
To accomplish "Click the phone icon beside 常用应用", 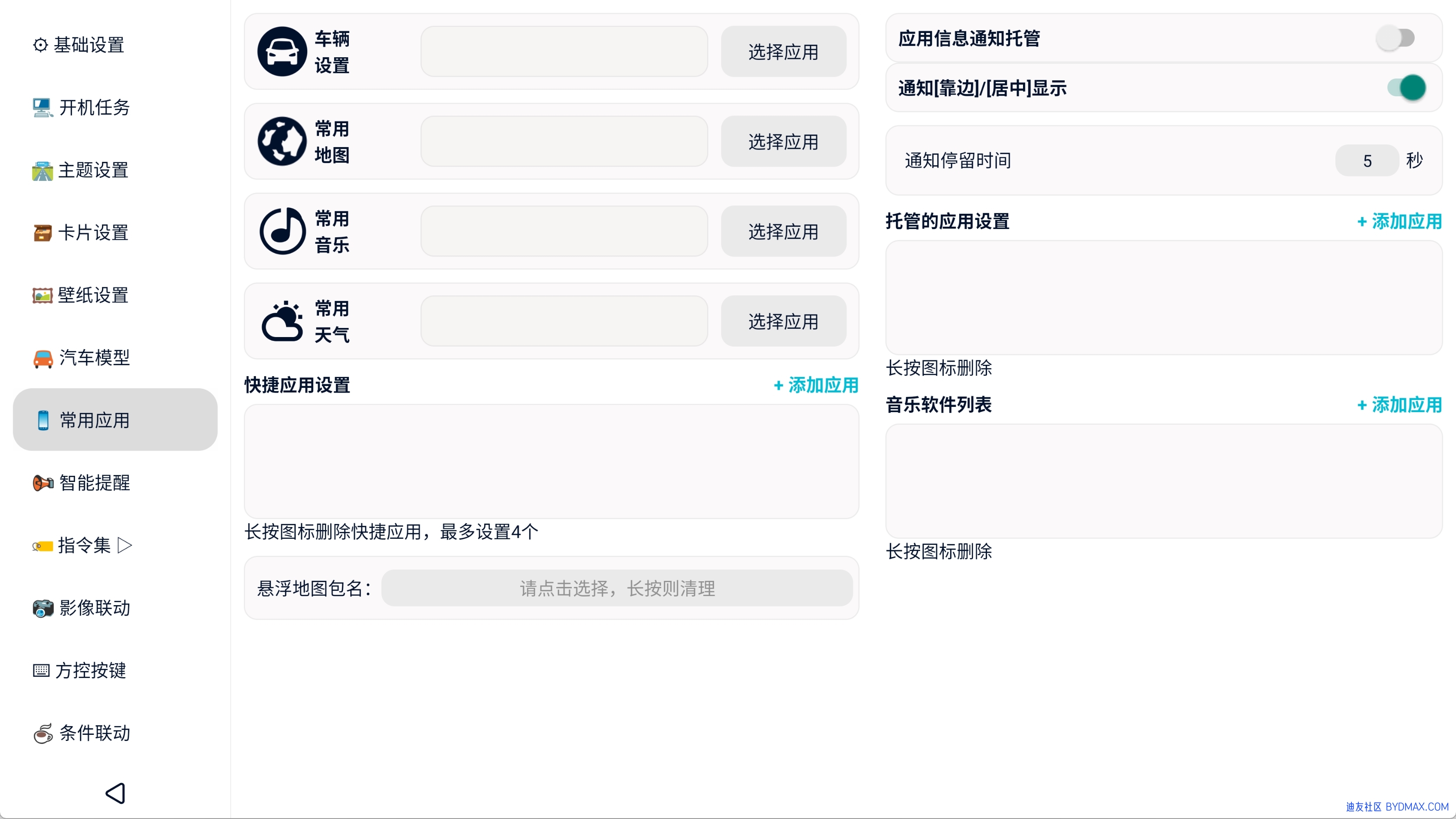I will click(x=43, y=420).
